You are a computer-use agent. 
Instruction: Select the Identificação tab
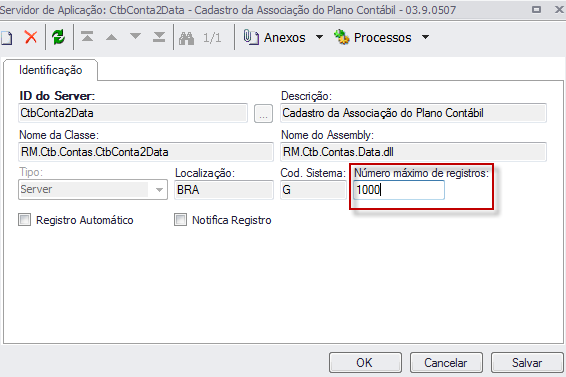(51, 70)
